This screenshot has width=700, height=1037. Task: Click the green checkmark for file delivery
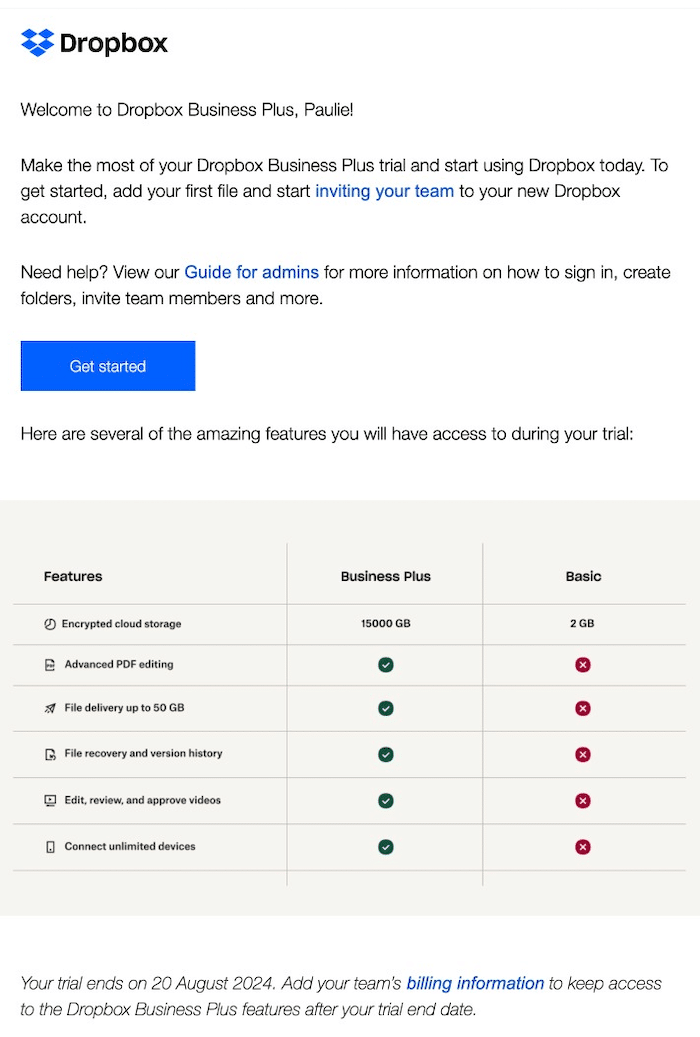(x=385, y=708)
